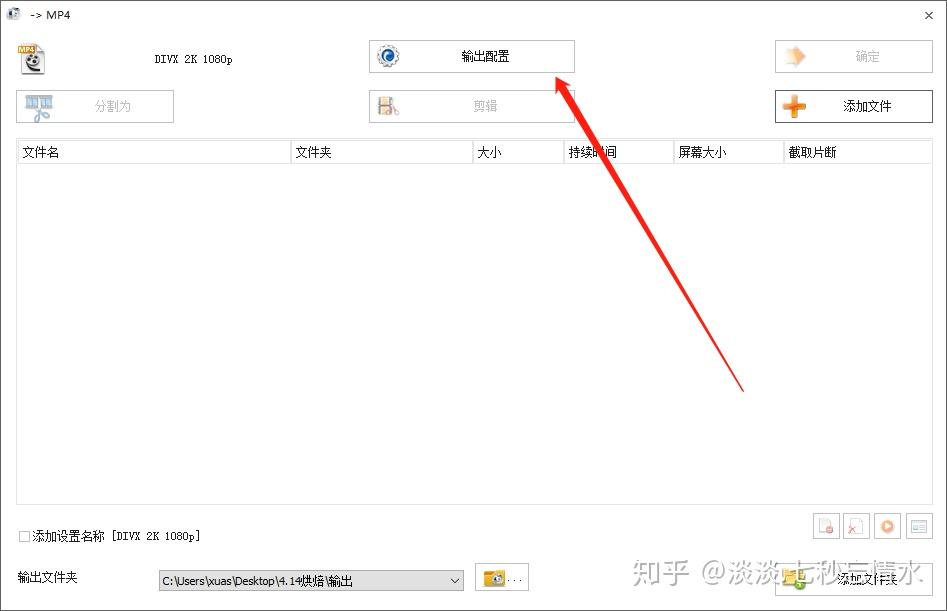The image size is (947, 611).
Task: Click the 分割为 split scissors icon
Action: pos(39,107)
